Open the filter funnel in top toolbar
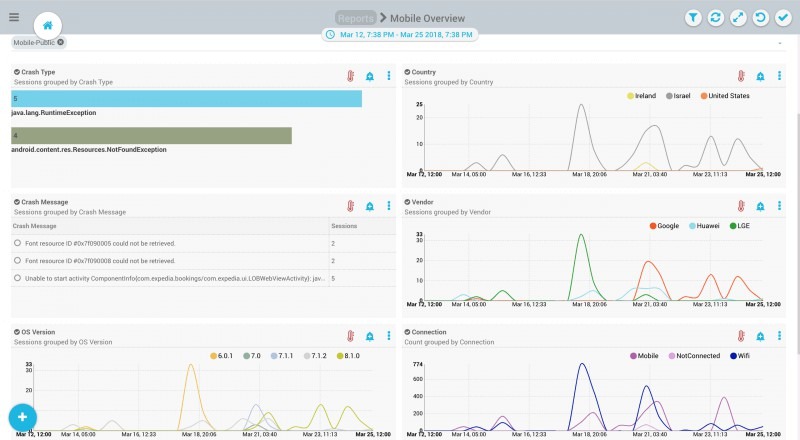The height and width of the screenshot is (440, 800). tap(692, 18)
